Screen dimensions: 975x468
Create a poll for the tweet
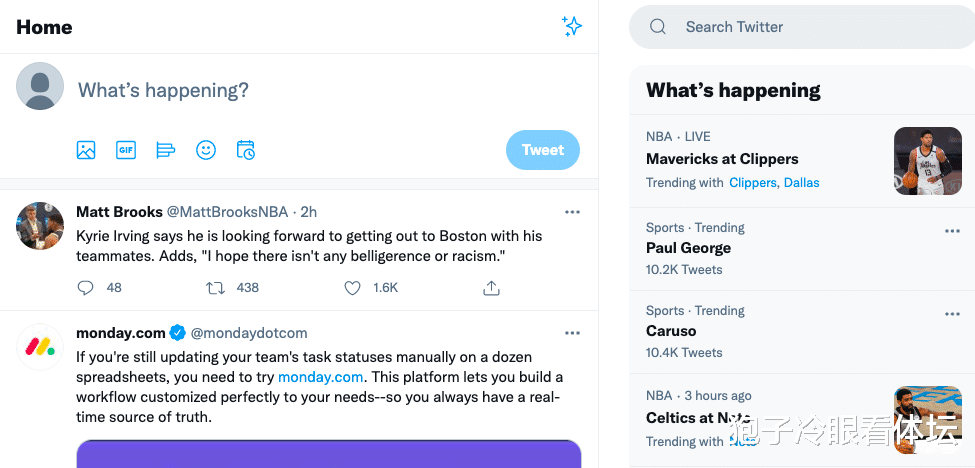(x=166, y=150)
